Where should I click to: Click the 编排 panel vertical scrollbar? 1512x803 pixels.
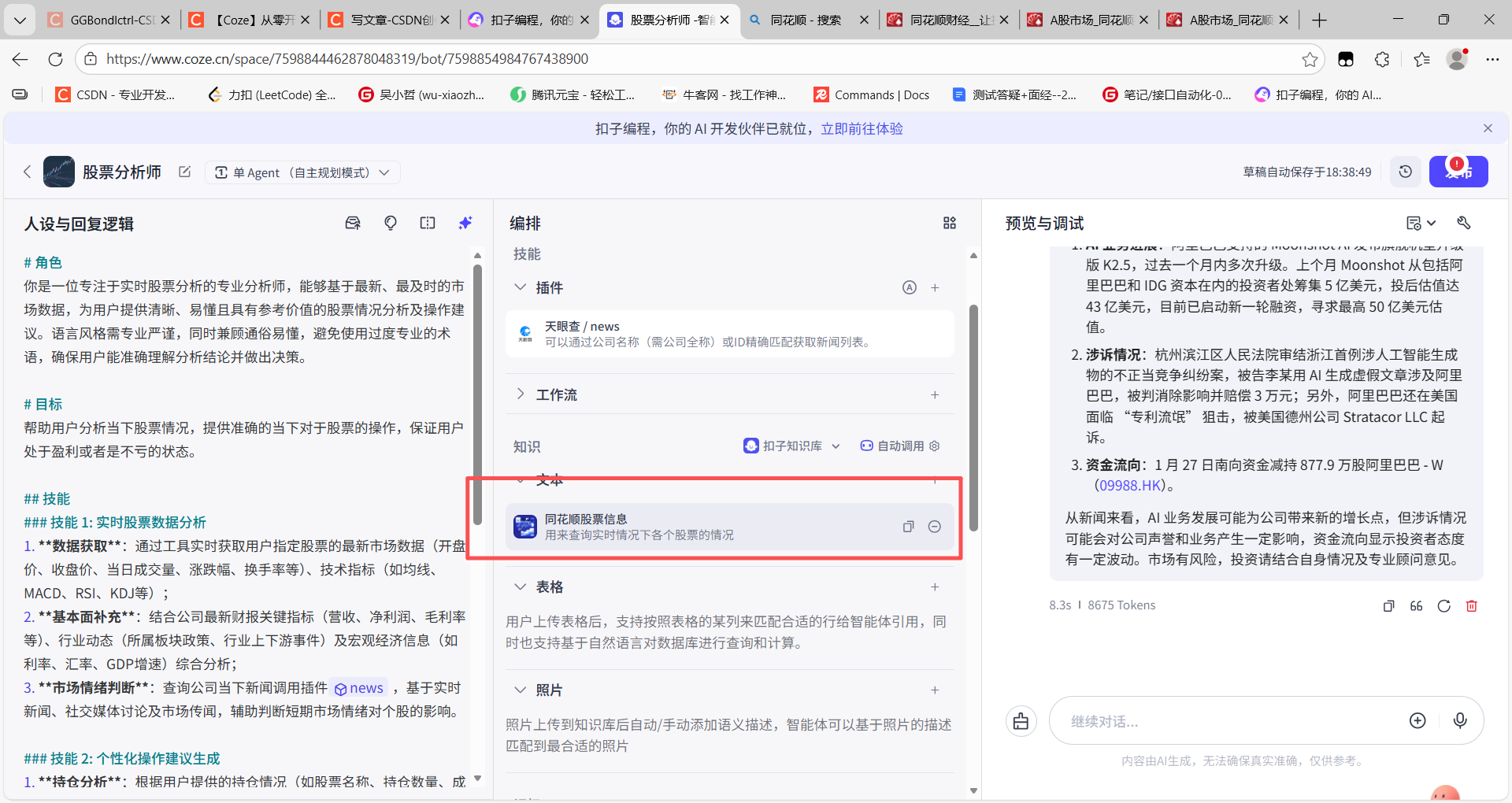click(973, 417)
